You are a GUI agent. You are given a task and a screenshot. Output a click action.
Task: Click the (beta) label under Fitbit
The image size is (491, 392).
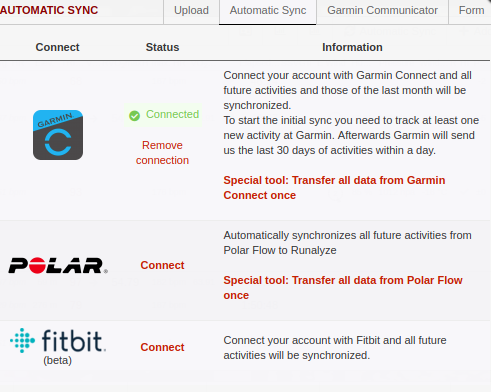coord(57,360)
